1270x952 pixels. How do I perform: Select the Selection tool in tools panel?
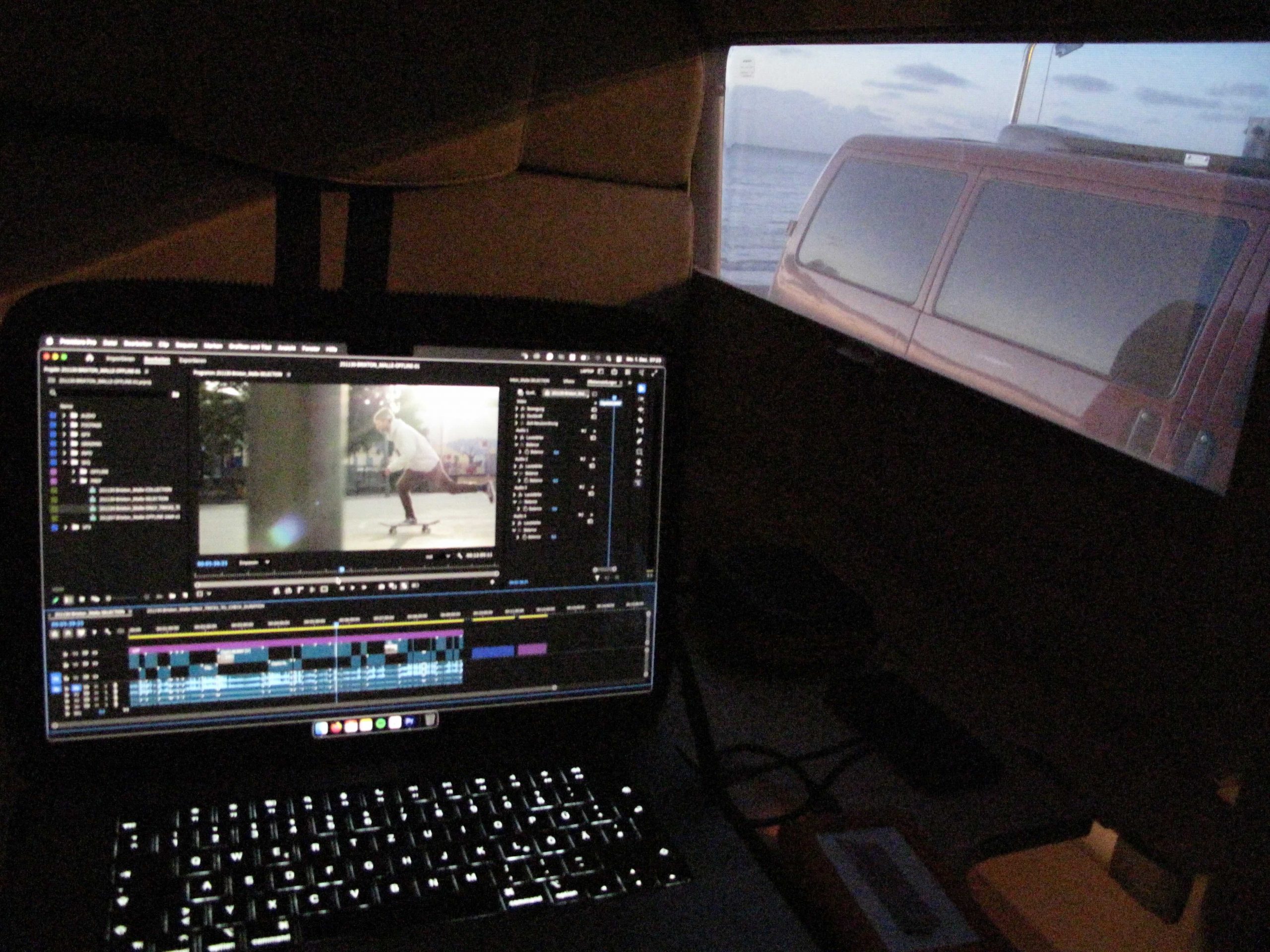(641, 389)
